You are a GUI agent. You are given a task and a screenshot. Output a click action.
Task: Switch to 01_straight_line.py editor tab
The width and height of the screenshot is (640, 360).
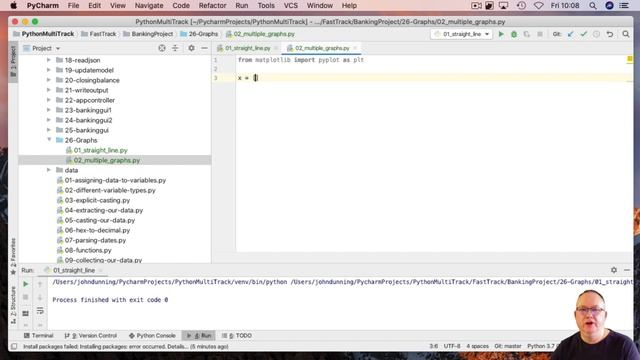point(247,48)
